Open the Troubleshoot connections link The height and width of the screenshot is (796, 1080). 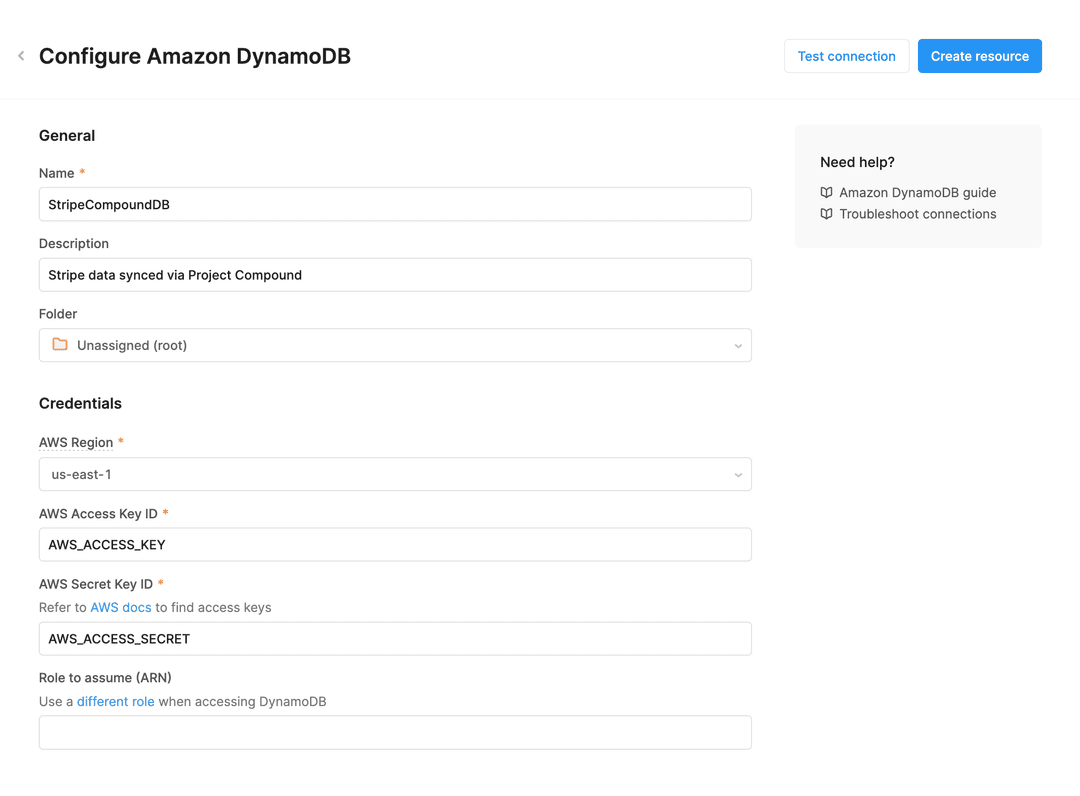coord(917,213)
